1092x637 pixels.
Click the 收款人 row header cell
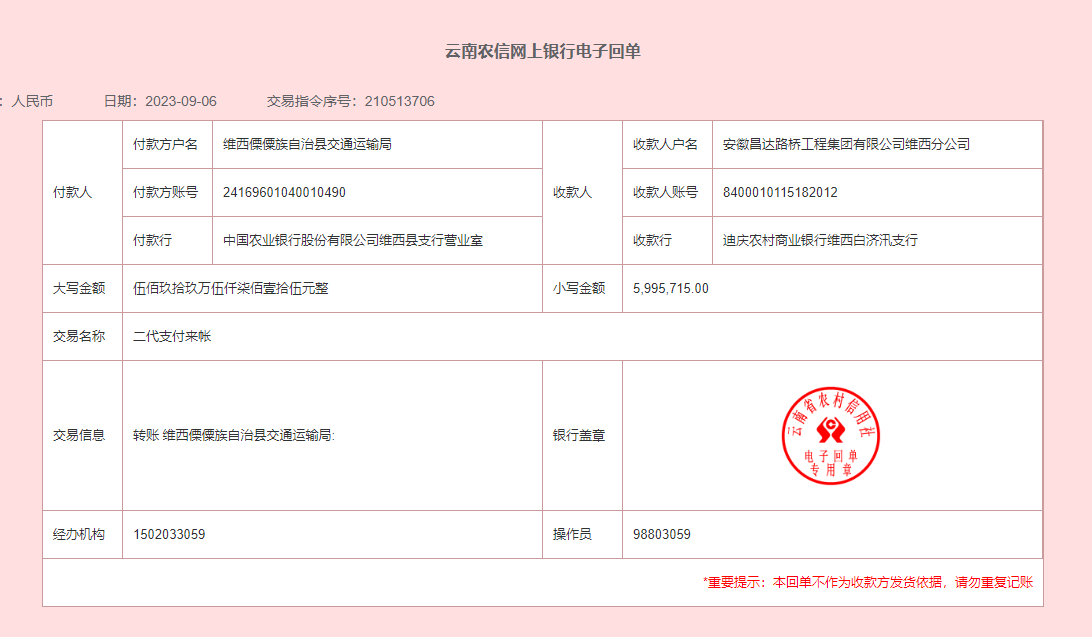coord(572,192)
